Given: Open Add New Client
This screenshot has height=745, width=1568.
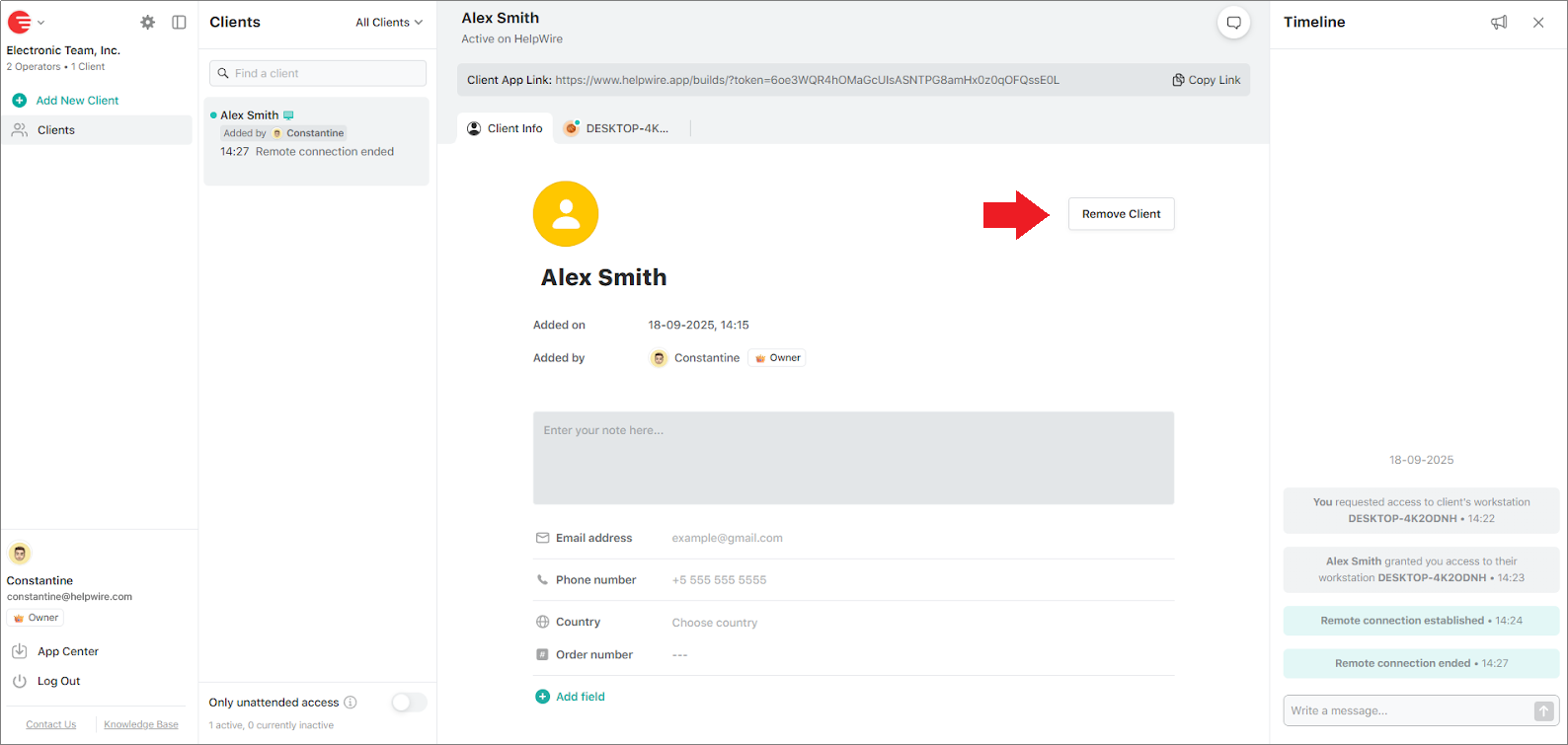Looking at the screenshot, I should (x=77, y=101).
